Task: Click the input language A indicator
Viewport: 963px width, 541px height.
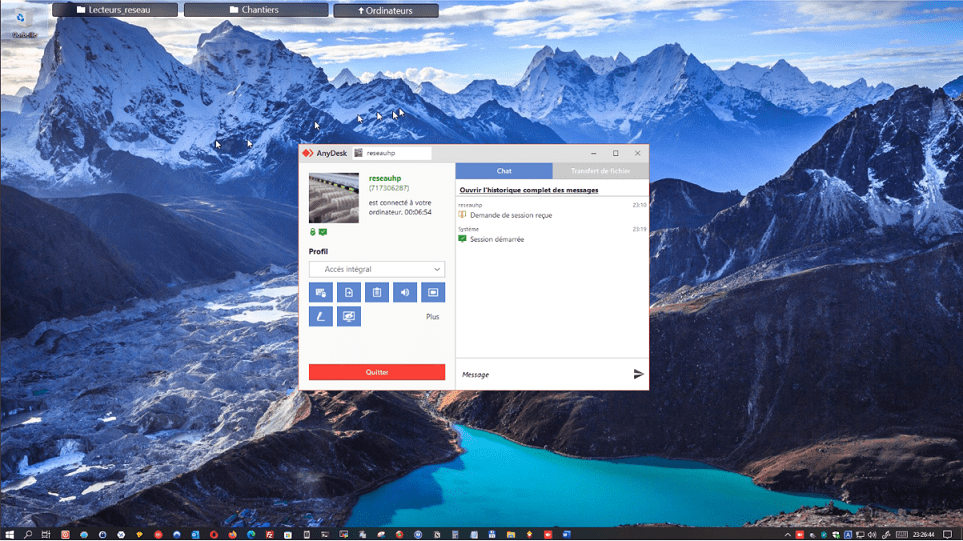Action: click(848, 534)
